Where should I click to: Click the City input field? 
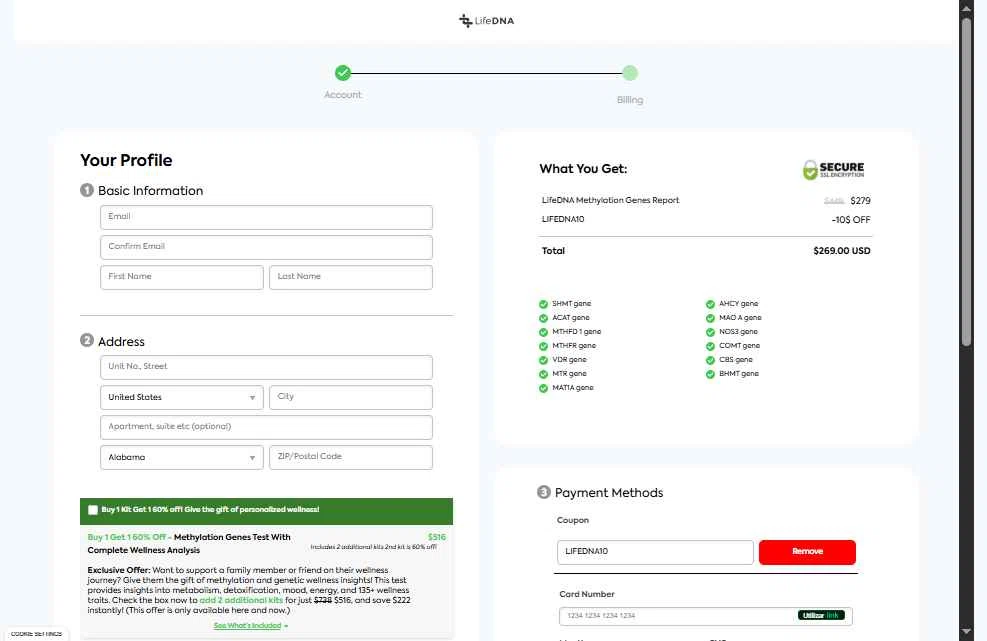click(x=351, y=397)
